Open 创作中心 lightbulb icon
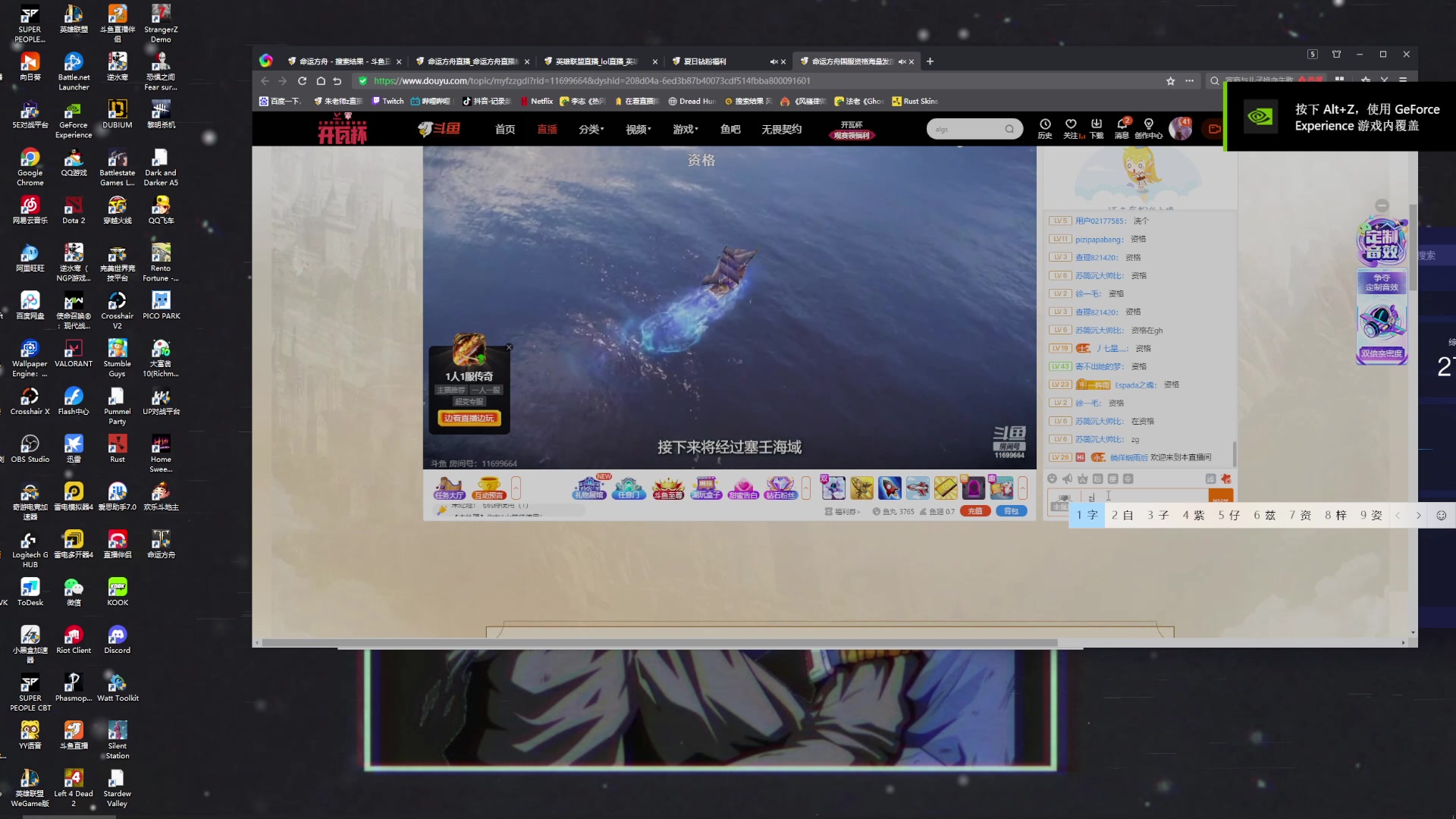This screenshot has height=819, width=1456. click(x=1149, y=128)
